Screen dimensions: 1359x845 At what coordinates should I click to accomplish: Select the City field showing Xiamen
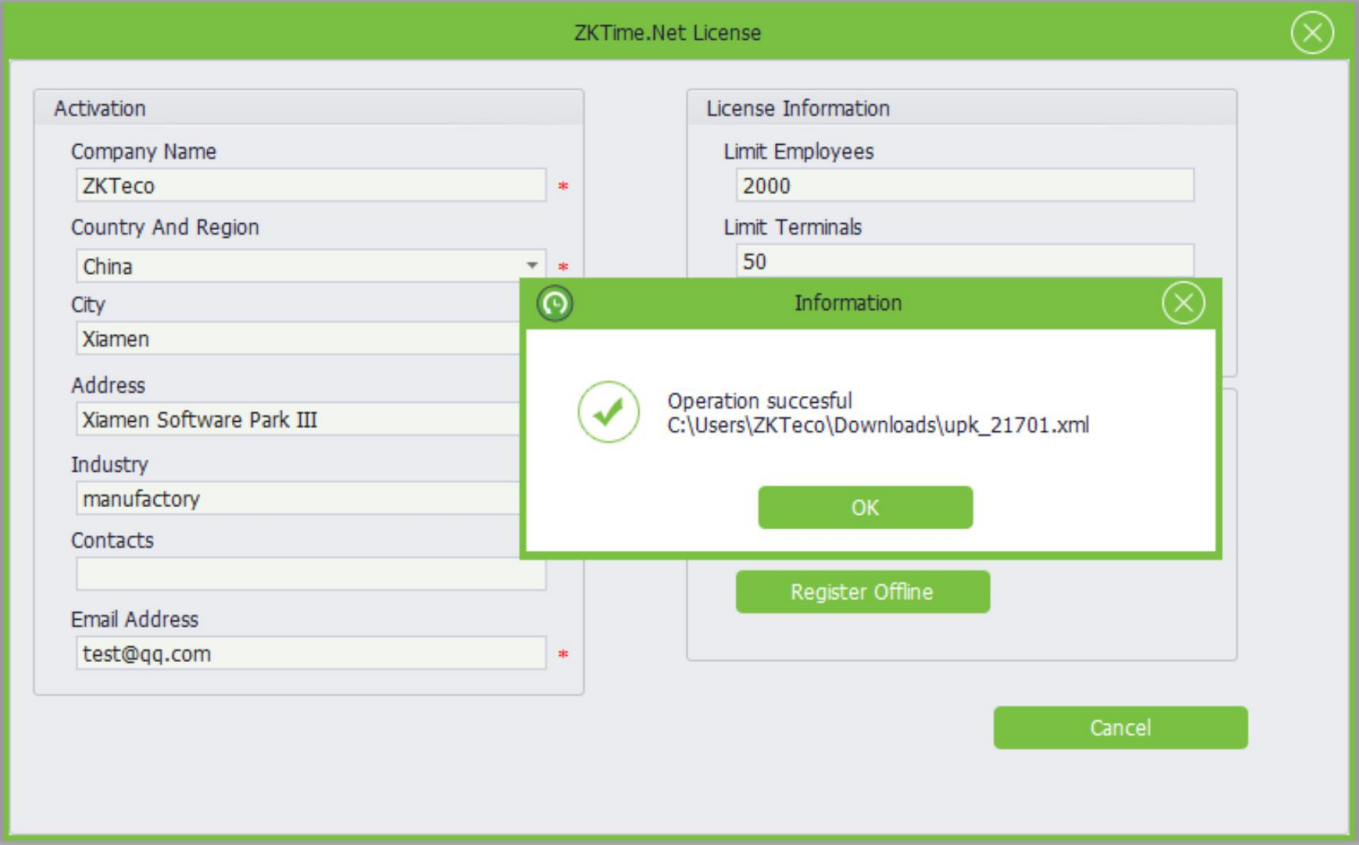coord(296,339)
